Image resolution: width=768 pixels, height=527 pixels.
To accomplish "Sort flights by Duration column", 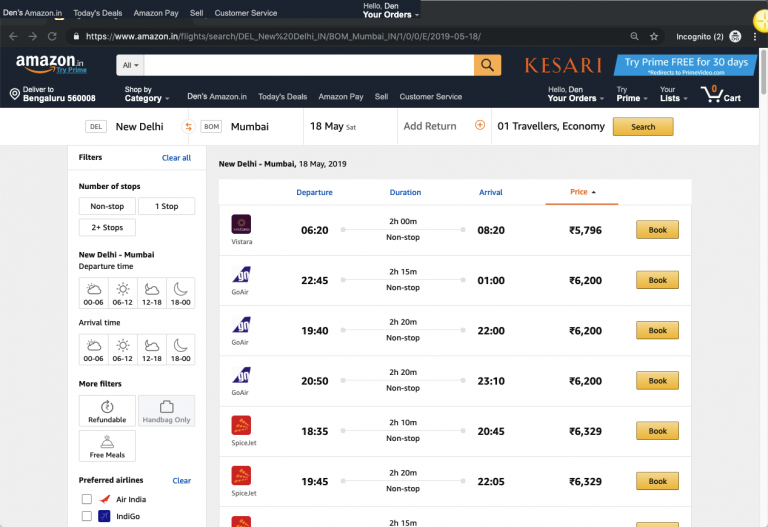I will pos(405,192).
